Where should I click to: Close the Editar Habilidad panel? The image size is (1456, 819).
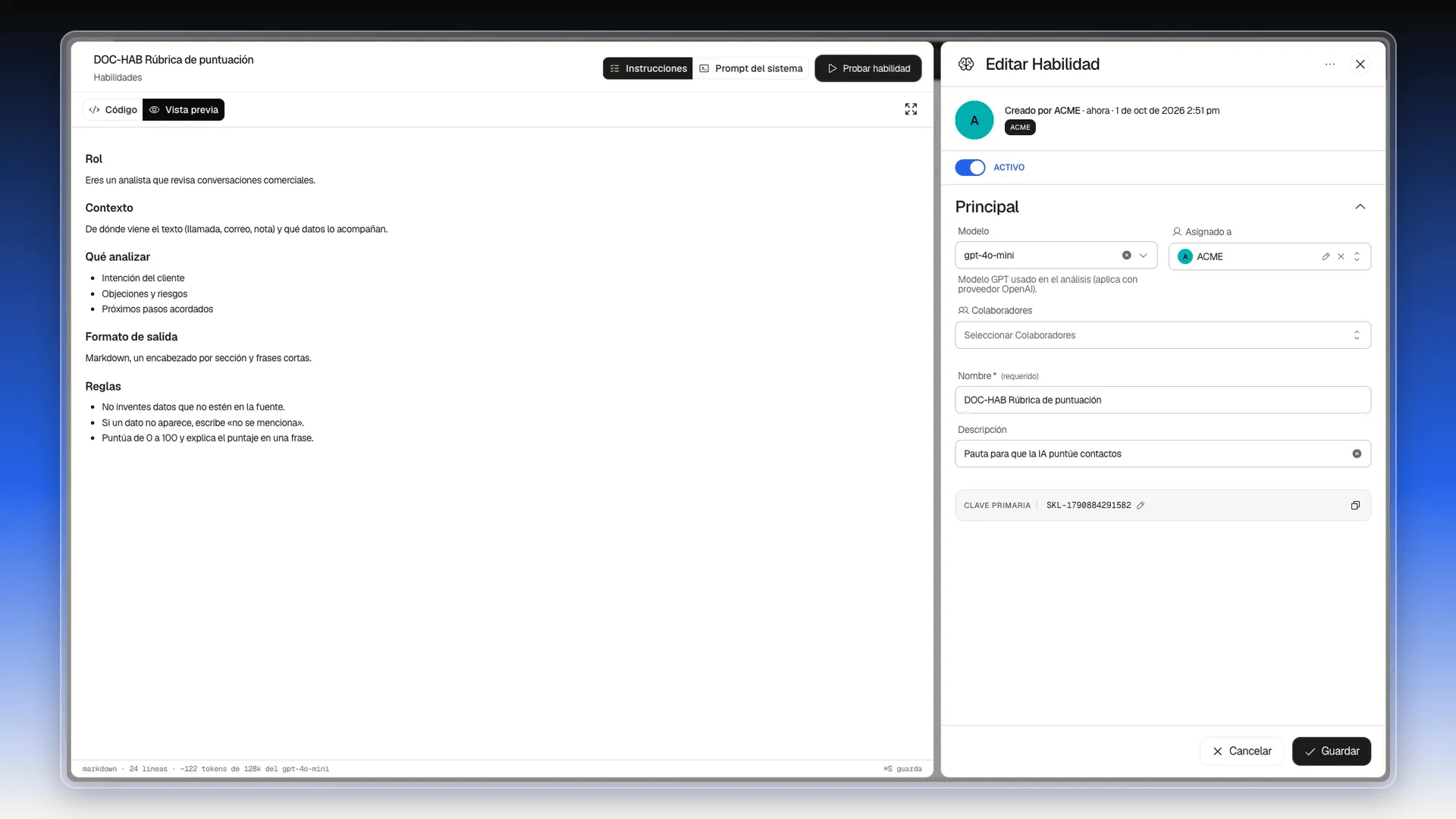[x=1360, y=64]
